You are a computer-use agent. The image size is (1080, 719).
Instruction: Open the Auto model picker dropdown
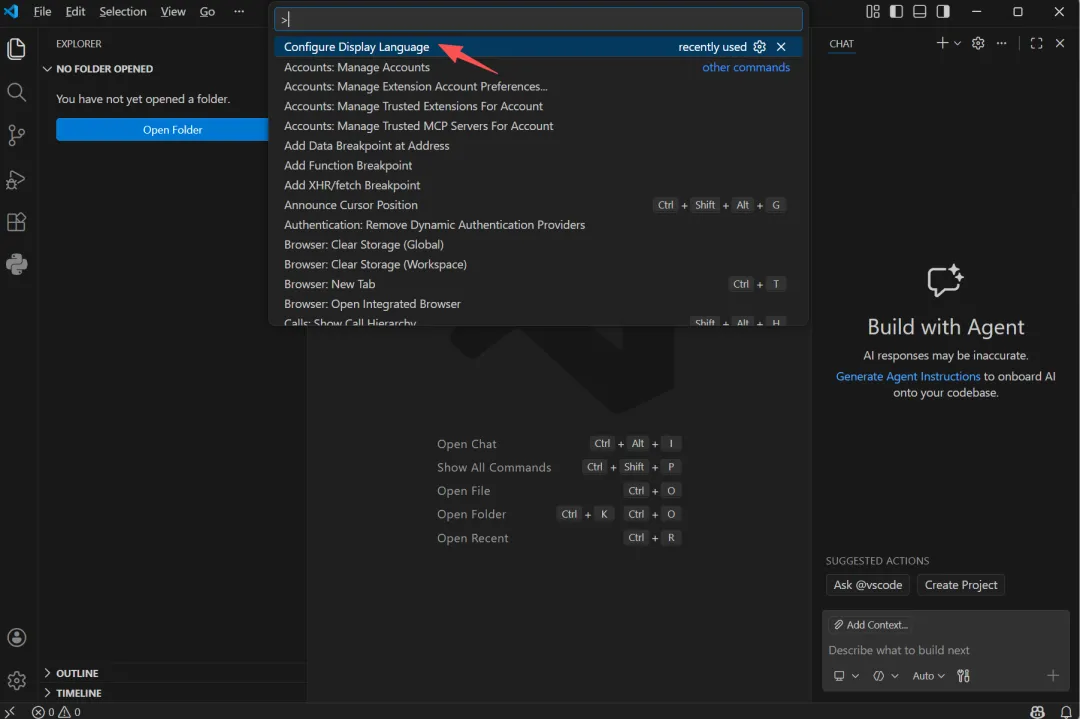(x=928, y=676)
